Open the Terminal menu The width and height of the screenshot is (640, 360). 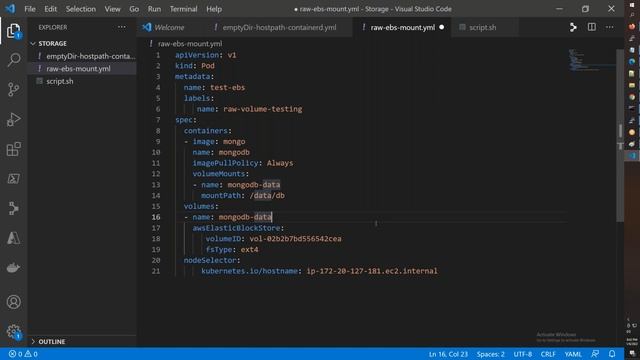coord(183,9)
